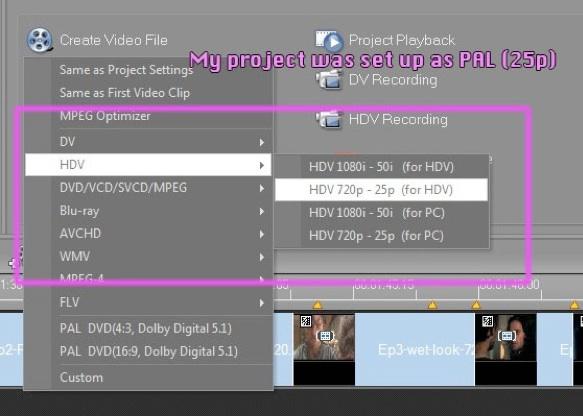
Task: Click PAL DVD (16:9, Dolby Digital 5.1)
Action: click(149, 351)
